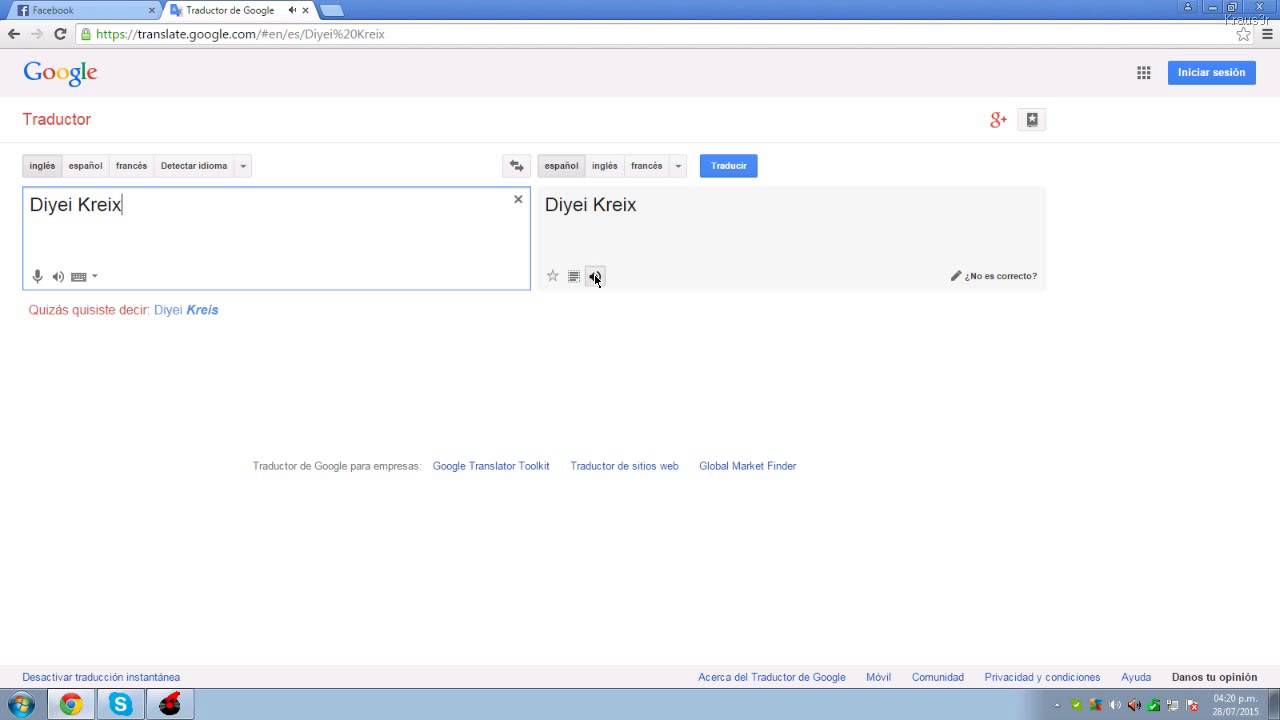Open Acerca del Traductor de Google
This screenshot has height=720, width=1280.
(x=771, y=677)
